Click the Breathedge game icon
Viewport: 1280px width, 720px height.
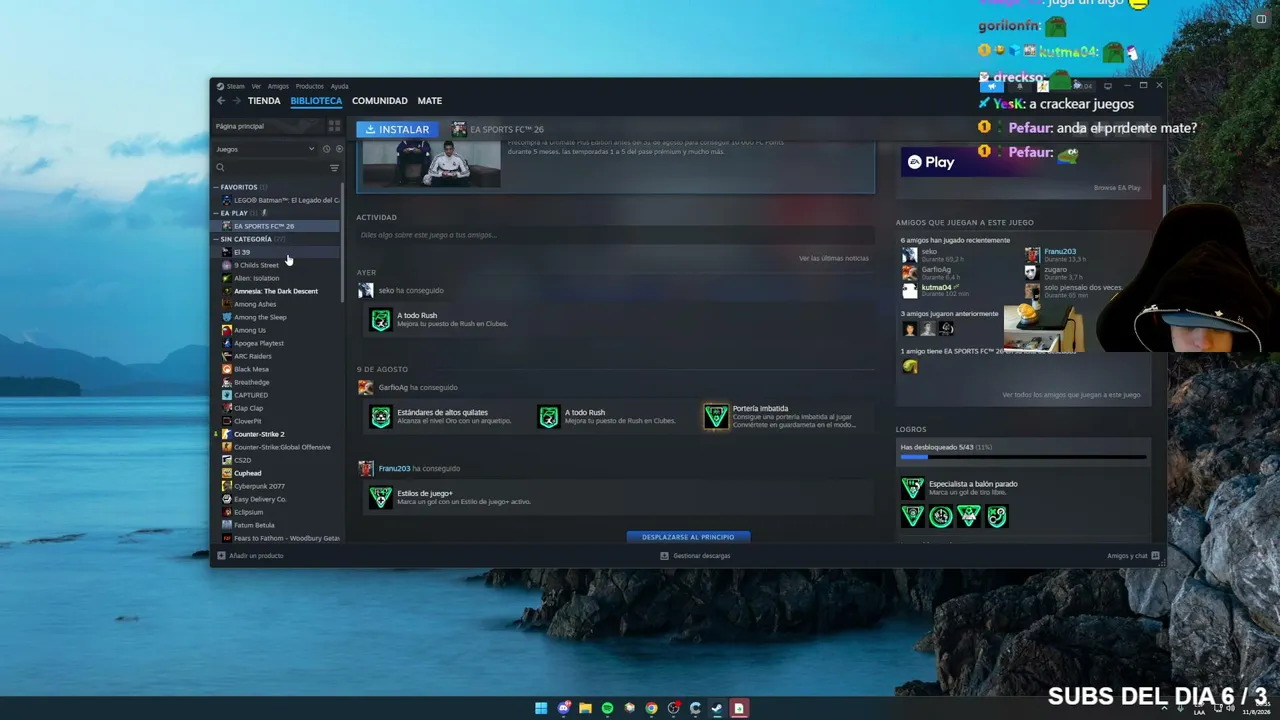[227, 382]
